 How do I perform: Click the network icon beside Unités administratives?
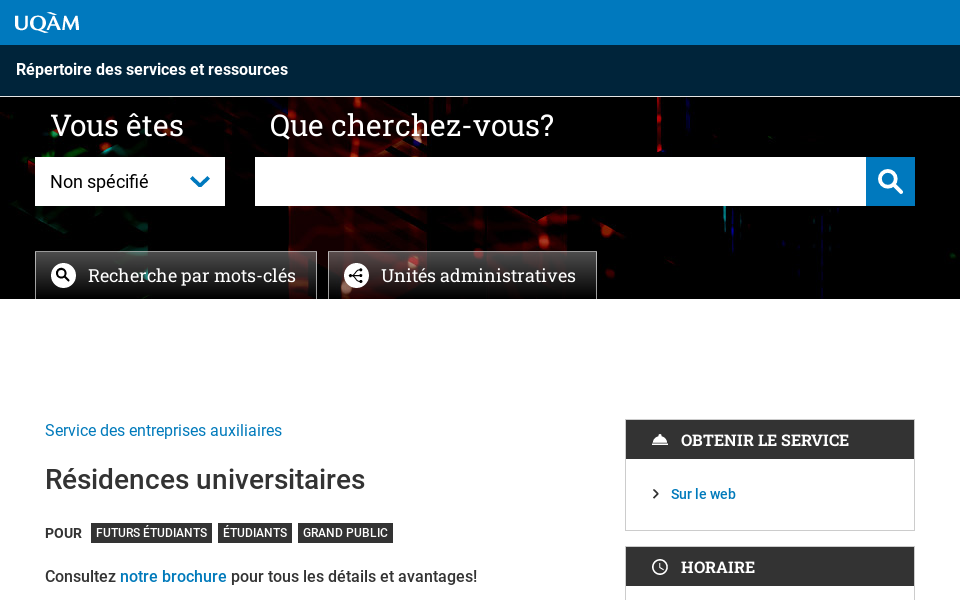tap(356, 275)
